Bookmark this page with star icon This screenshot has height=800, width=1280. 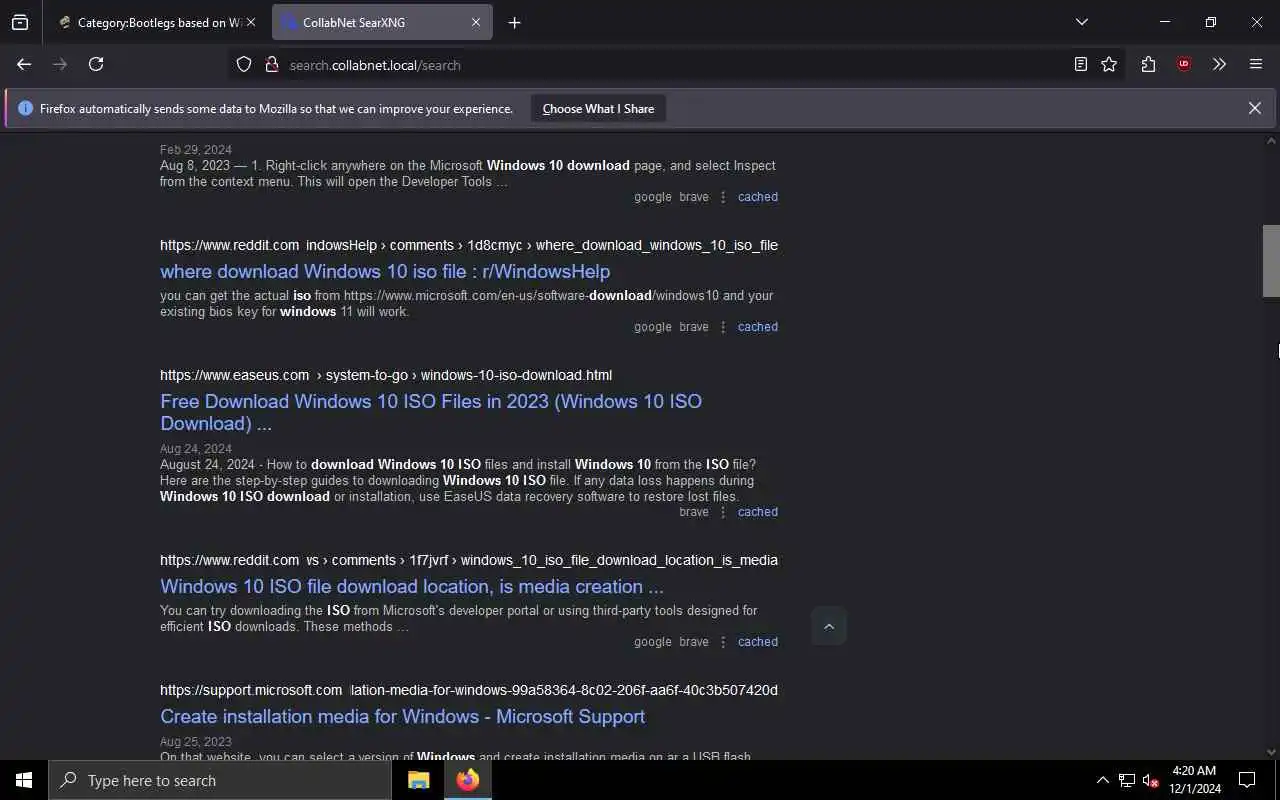point(1109,64)
